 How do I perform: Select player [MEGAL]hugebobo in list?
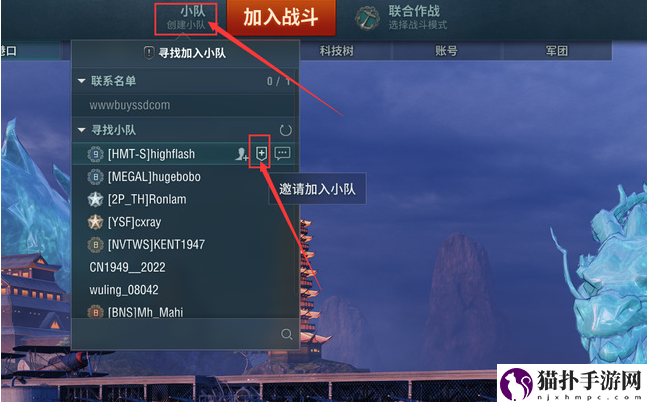(154, 177)
